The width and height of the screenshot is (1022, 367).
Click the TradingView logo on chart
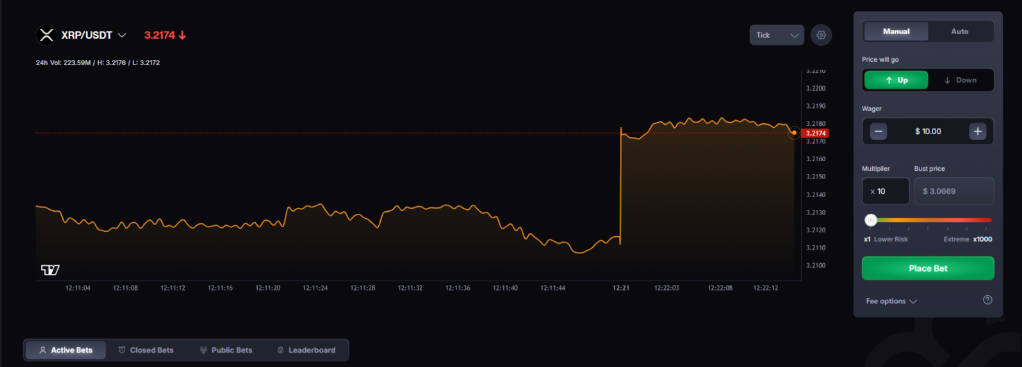[50, 270]
